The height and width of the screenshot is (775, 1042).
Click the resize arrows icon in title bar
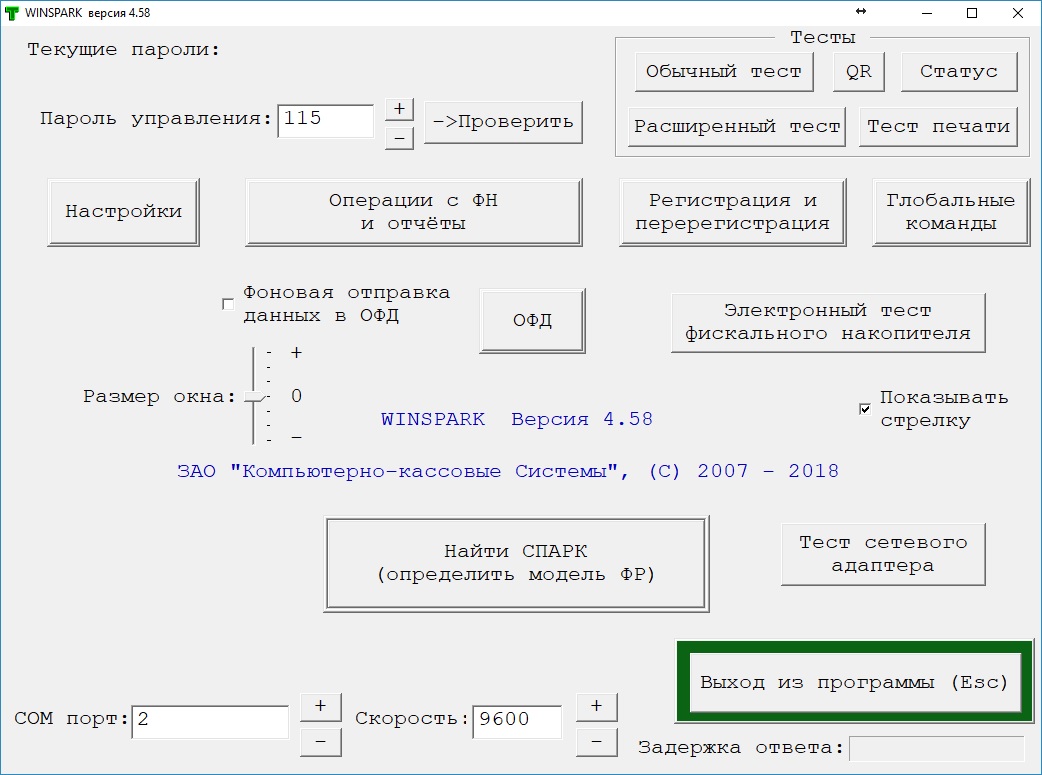point(861,11)
